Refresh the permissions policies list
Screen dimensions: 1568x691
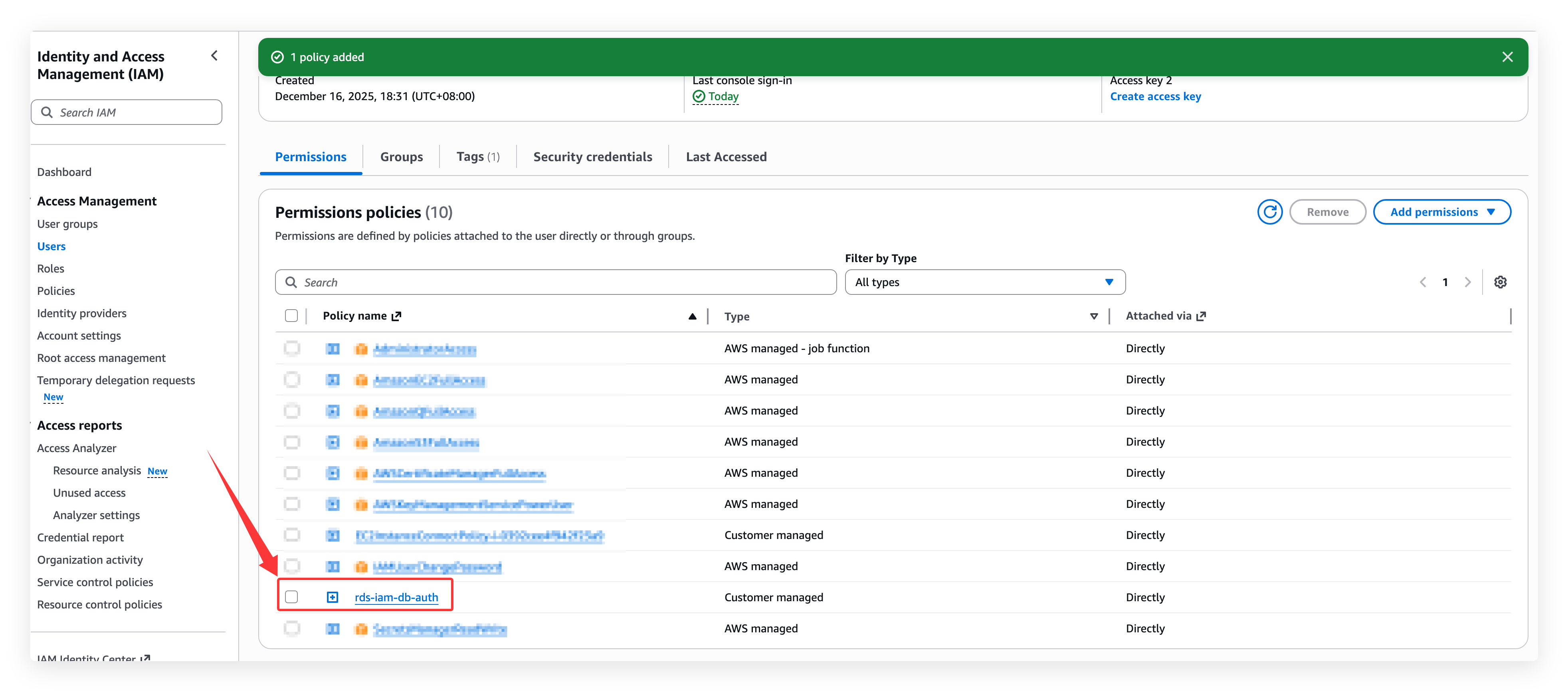pyautogui.click(x=1270, y=212)
